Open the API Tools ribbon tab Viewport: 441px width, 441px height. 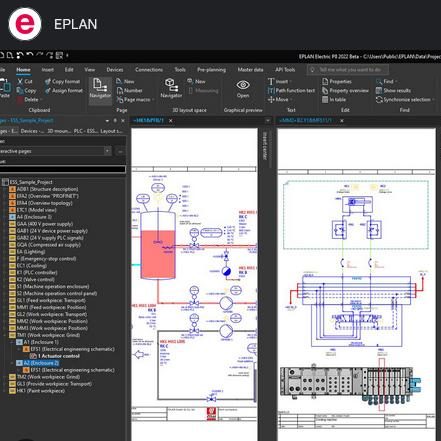(x=285, y=70)
